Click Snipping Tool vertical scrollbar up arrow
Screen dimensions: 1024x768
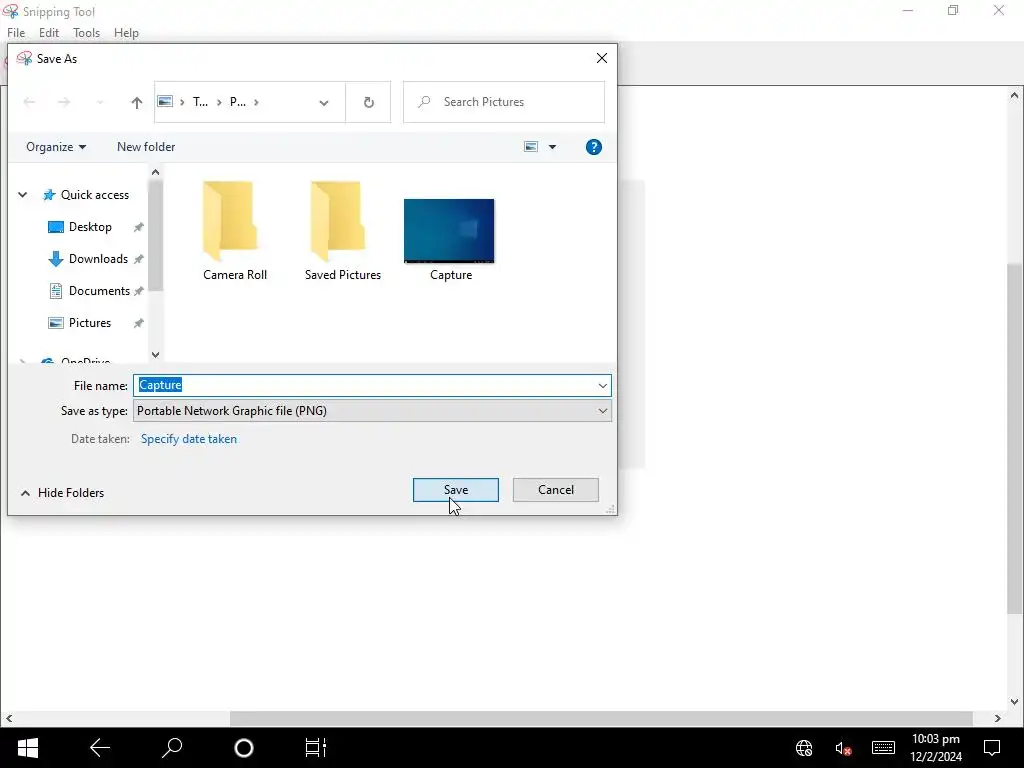pos(1014,95)
